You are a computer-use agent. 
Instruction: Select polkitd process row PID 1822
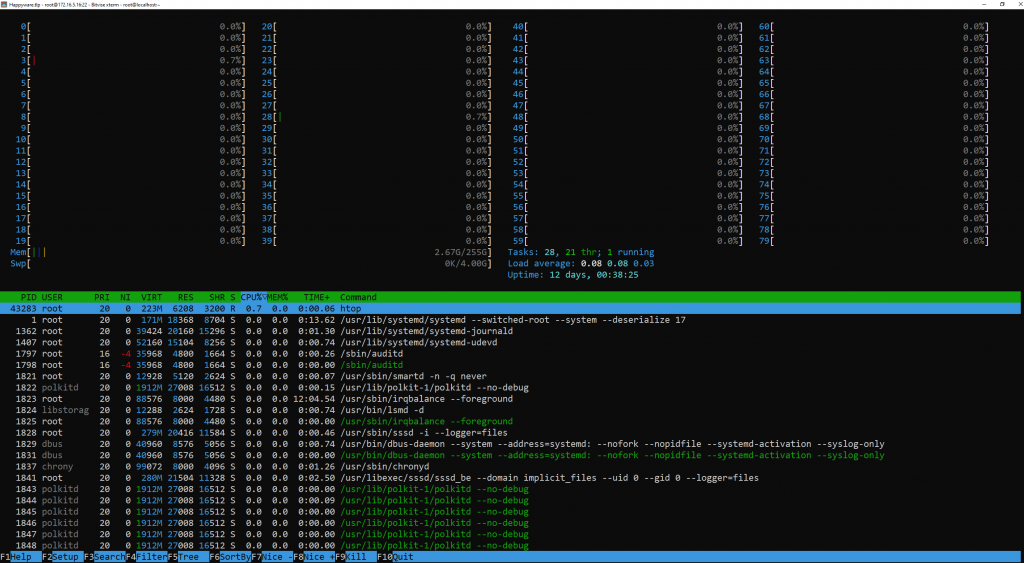512,387
